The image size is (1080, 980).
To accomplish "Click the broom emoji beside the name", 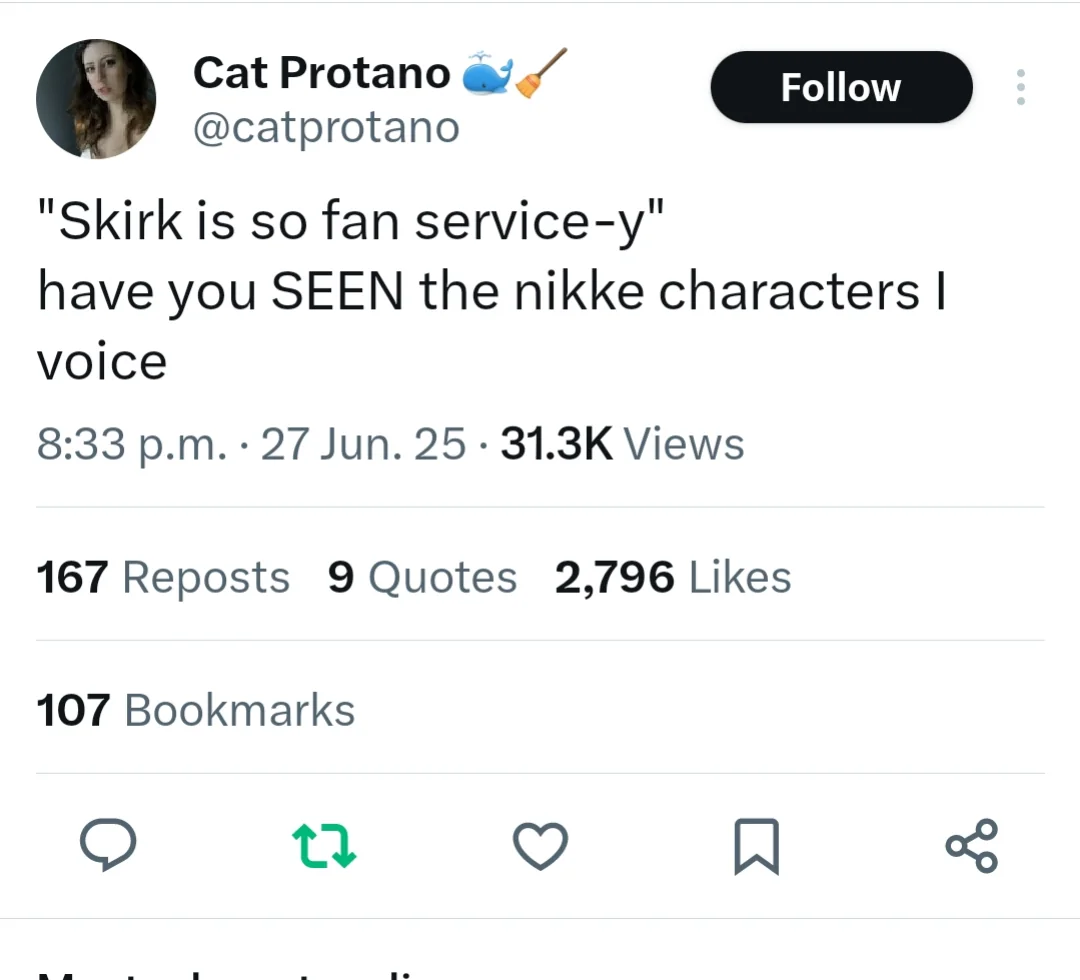I will (x=541, y=73).
